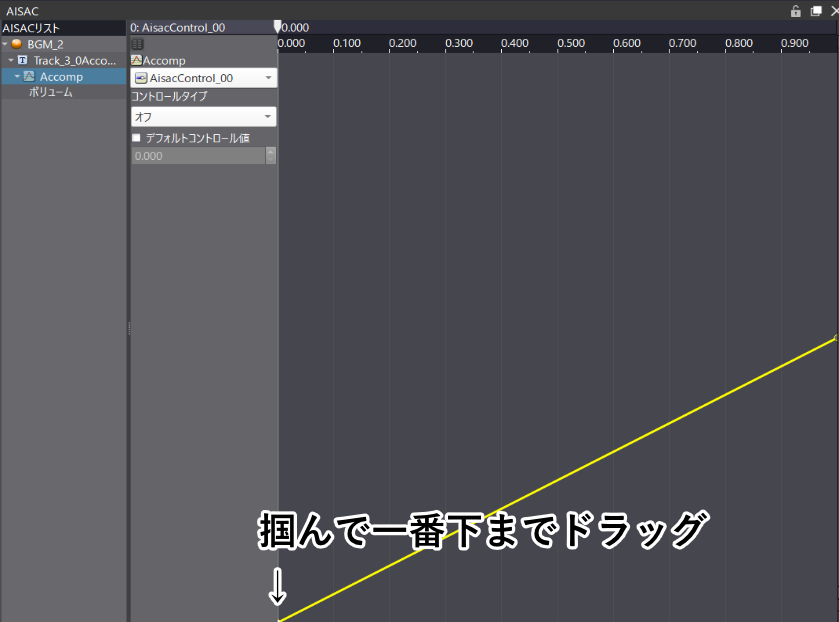Close the AISAC panel
This screenshot has height=622, width=839.
pyautogui.click(x=834, y=11)
